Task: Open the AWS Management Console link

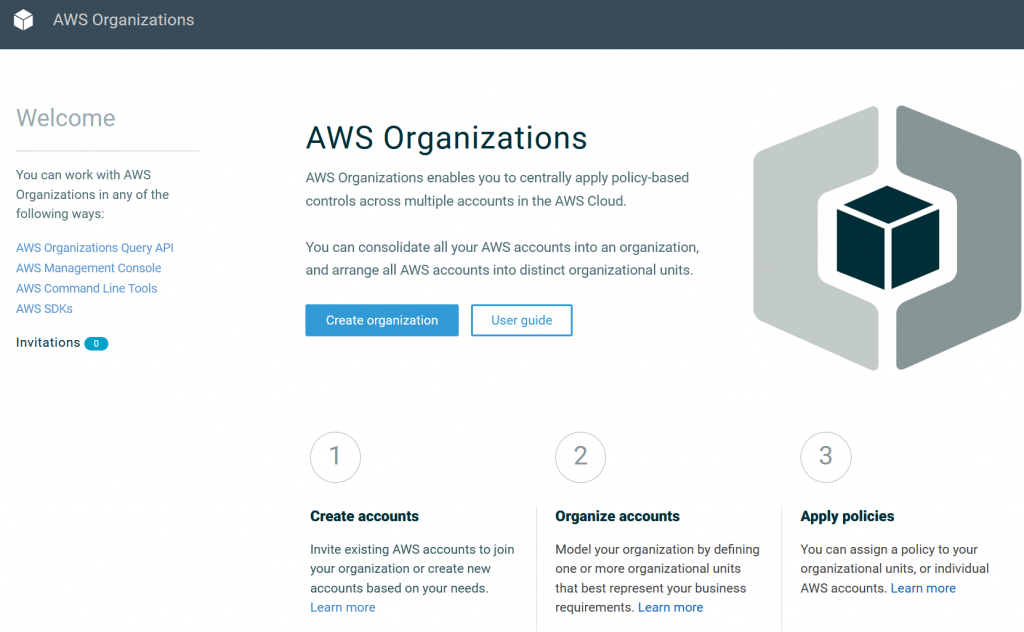Action: pos(88,268)
